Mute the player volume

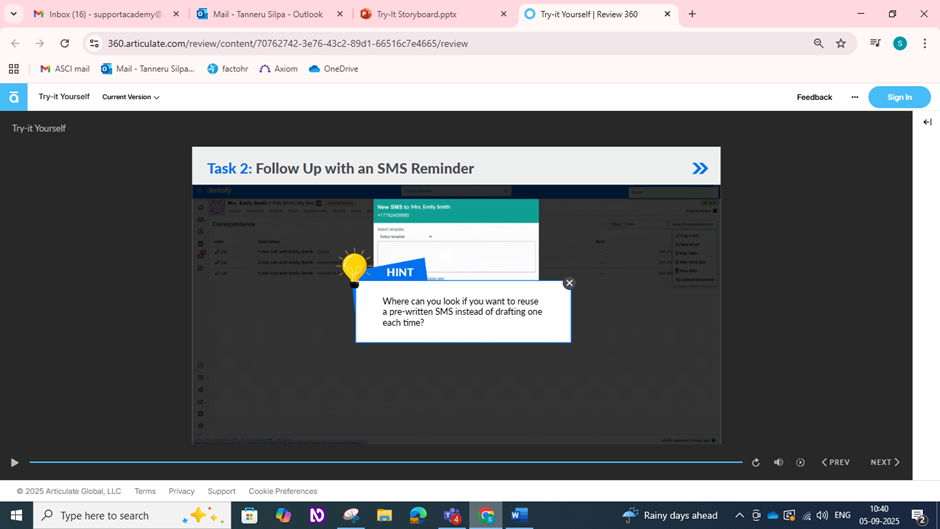(x=778, y=462)
